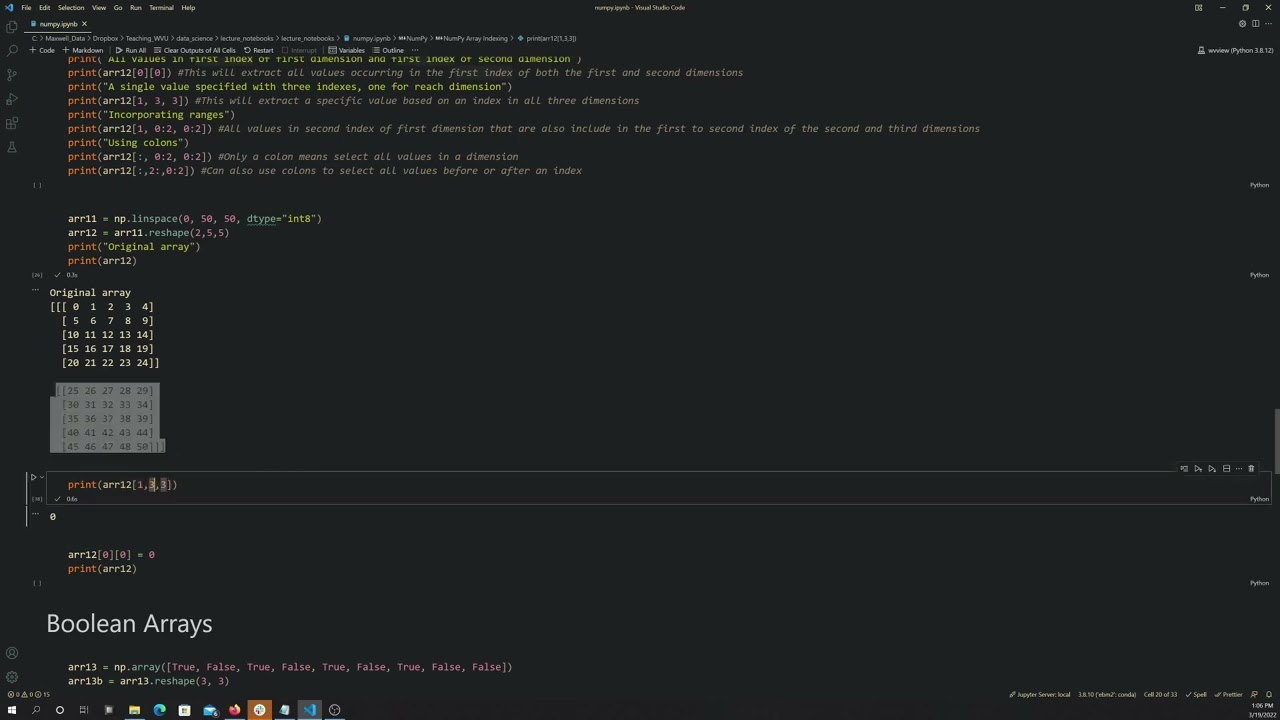Open File Explorer from taskbar
The width and height of the screenshot is (1280, 720).
(134, 710)
